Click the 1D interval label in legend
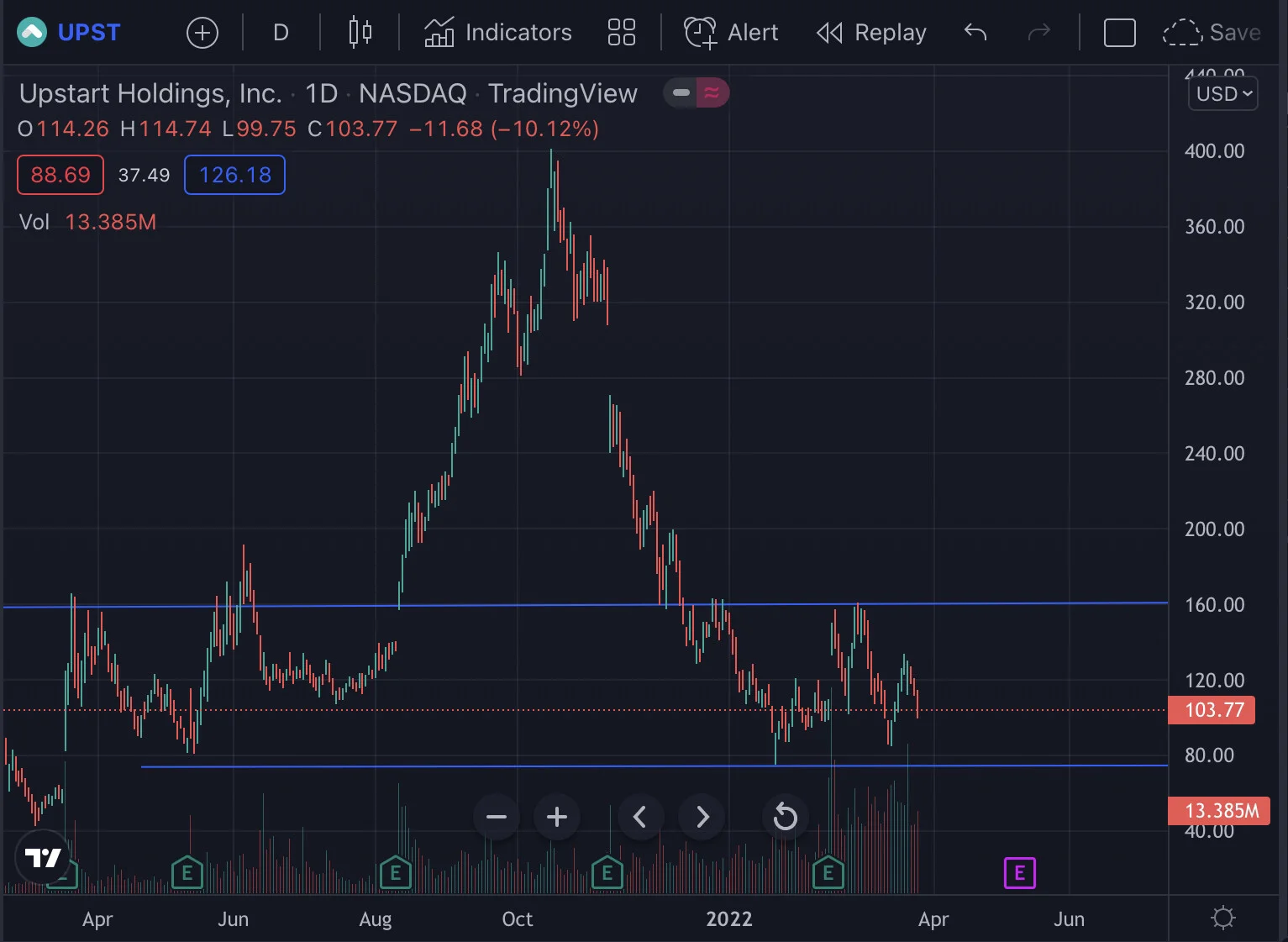 point(321,93)
